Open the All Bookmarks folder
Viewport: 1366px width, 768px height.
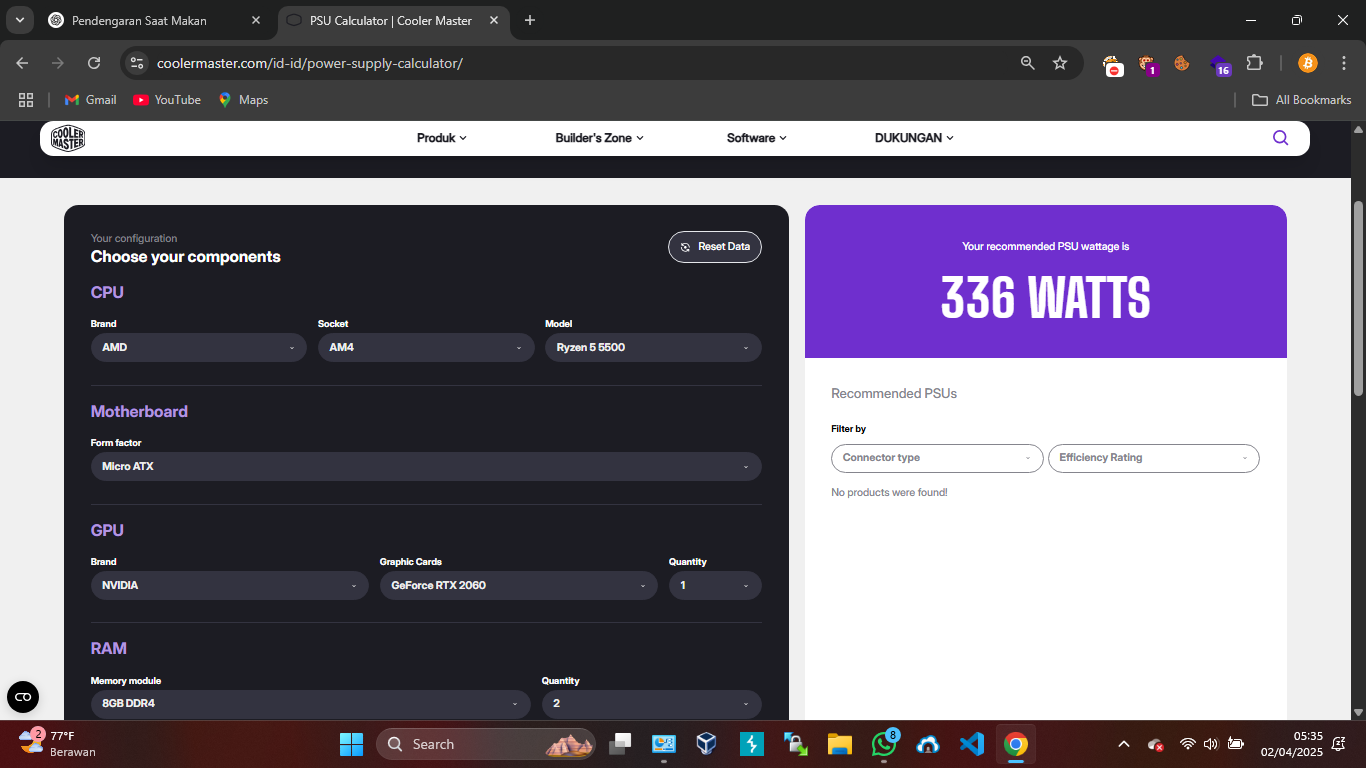coord(1302,100)
